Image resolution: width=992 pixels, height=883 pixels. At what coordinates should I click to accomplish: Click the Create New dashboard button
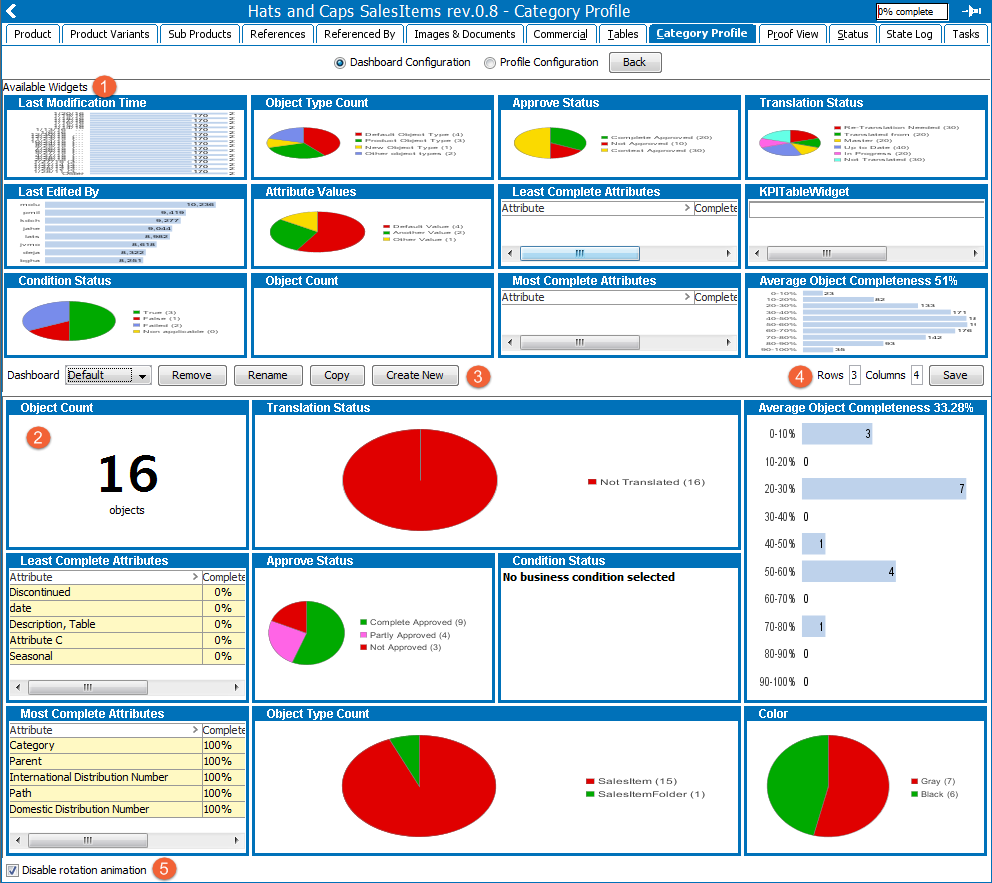point(415,375)
